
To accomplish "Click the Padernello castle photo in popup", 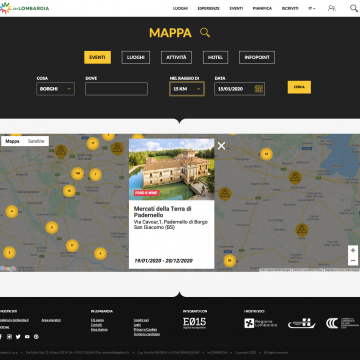I will (x=171, y=169).
